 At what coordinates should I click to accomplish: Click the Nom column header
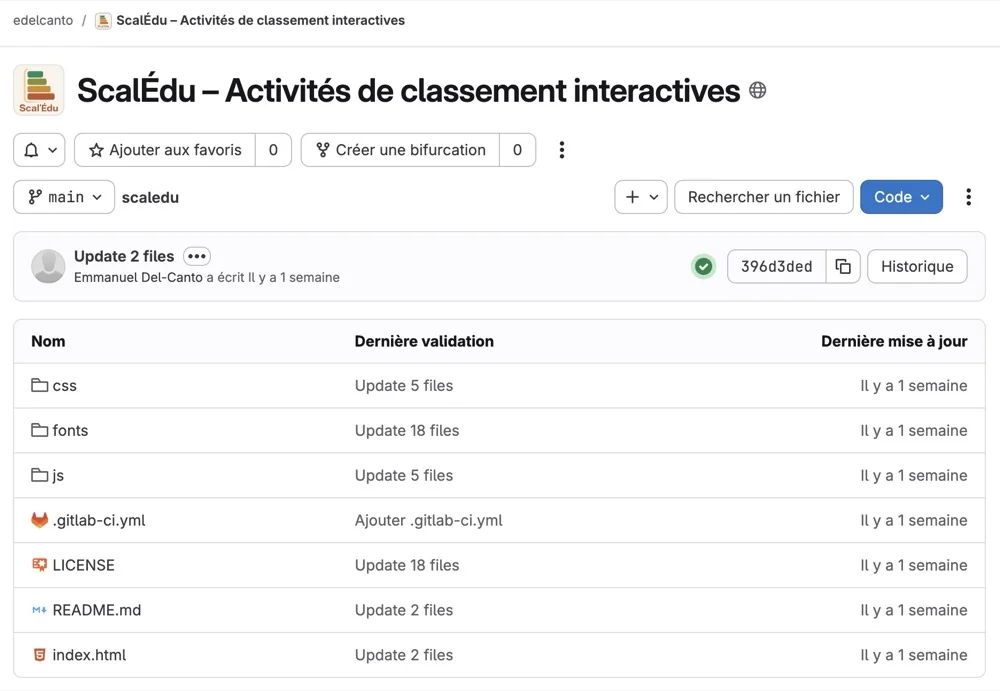(x=48, y=341)
